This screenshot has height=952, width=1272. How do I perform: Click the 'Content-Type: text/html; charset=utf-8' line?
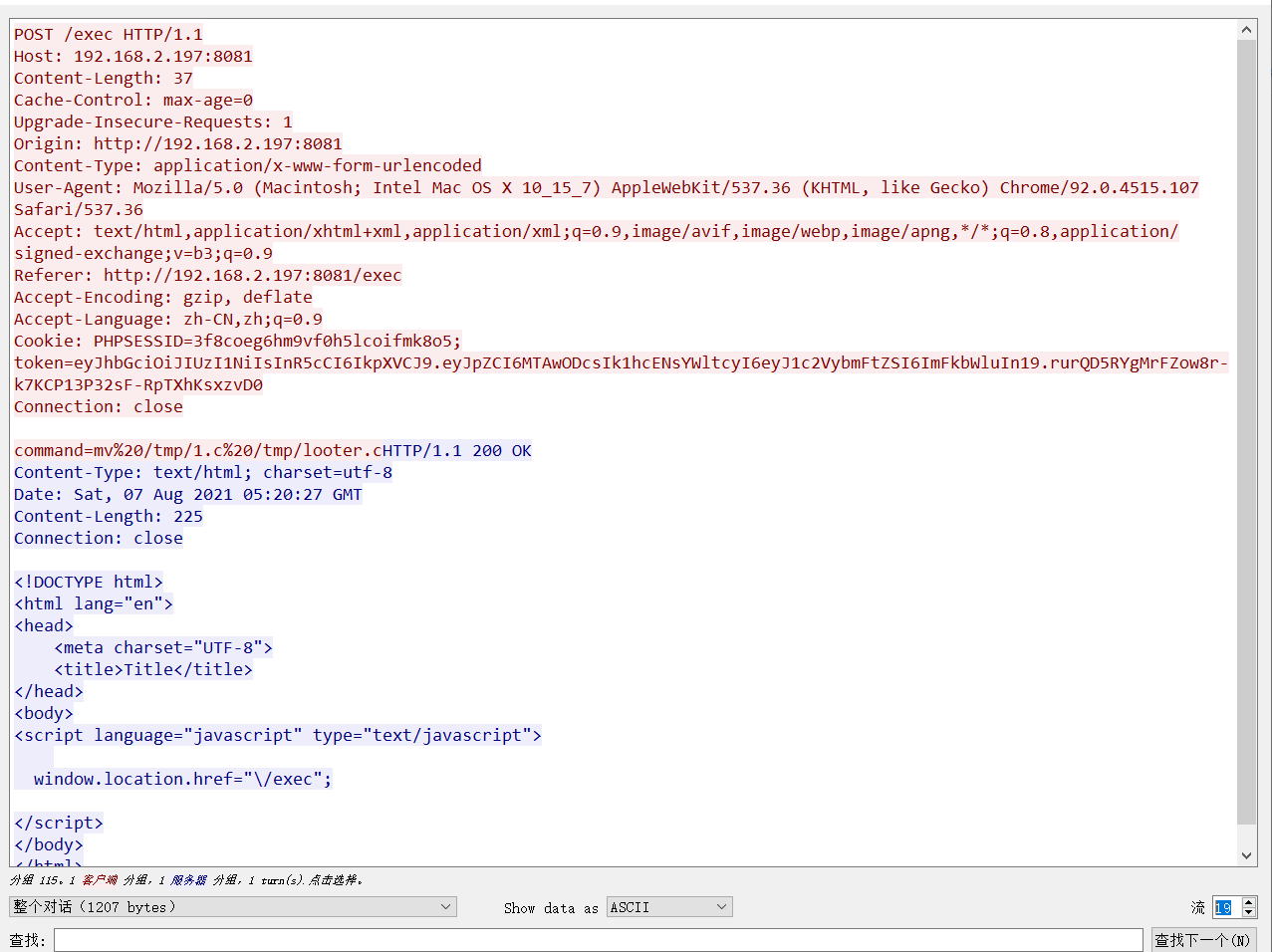[203, 472]
